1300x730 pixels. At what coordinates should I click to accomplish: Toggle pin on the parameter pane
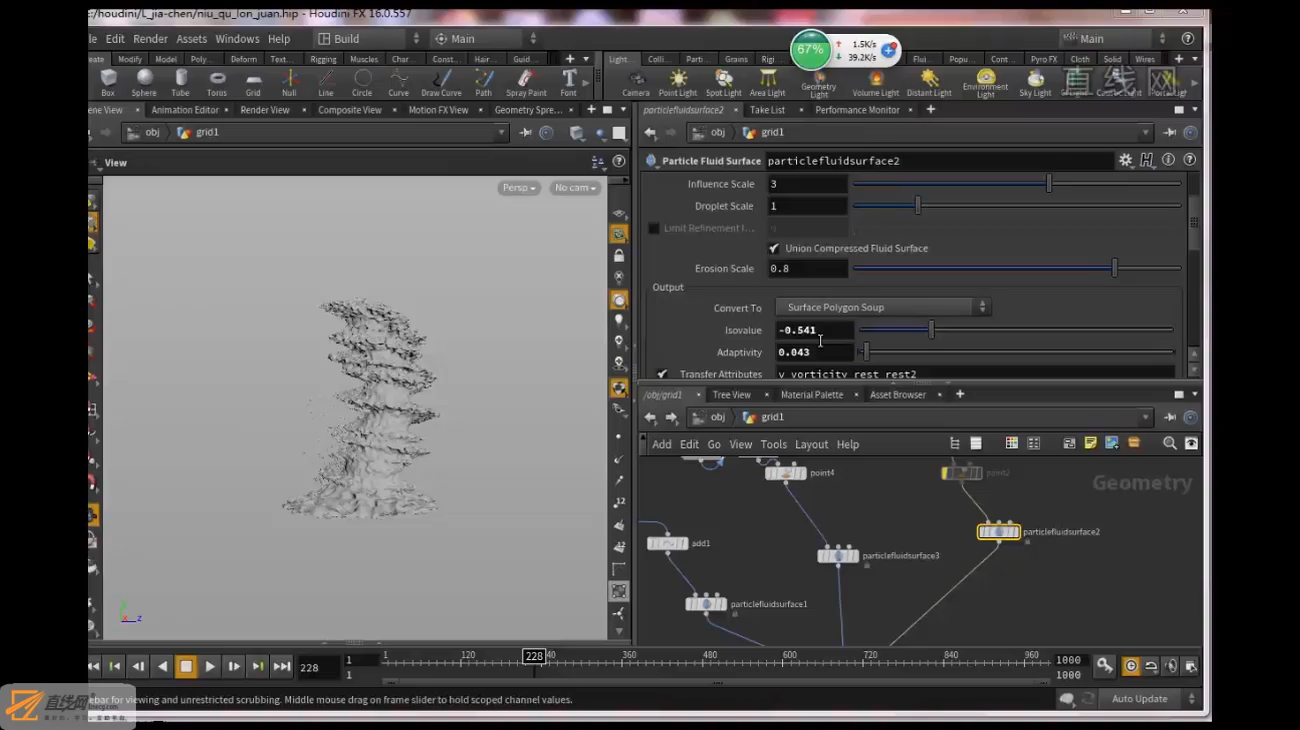[x=1169, y=132]
